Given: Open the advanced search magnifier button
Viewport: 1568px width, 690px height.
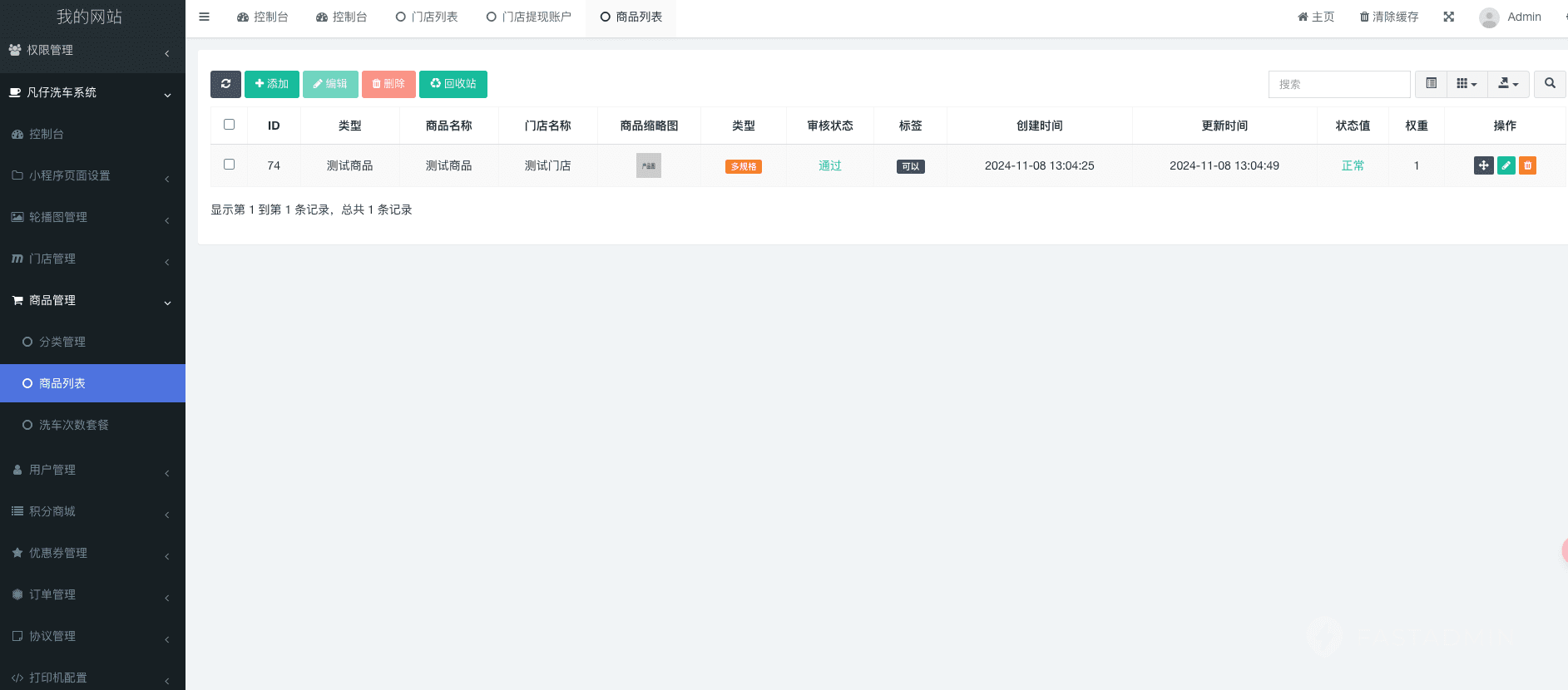Looking at the screenshot, I should [x=1549, y=84].
